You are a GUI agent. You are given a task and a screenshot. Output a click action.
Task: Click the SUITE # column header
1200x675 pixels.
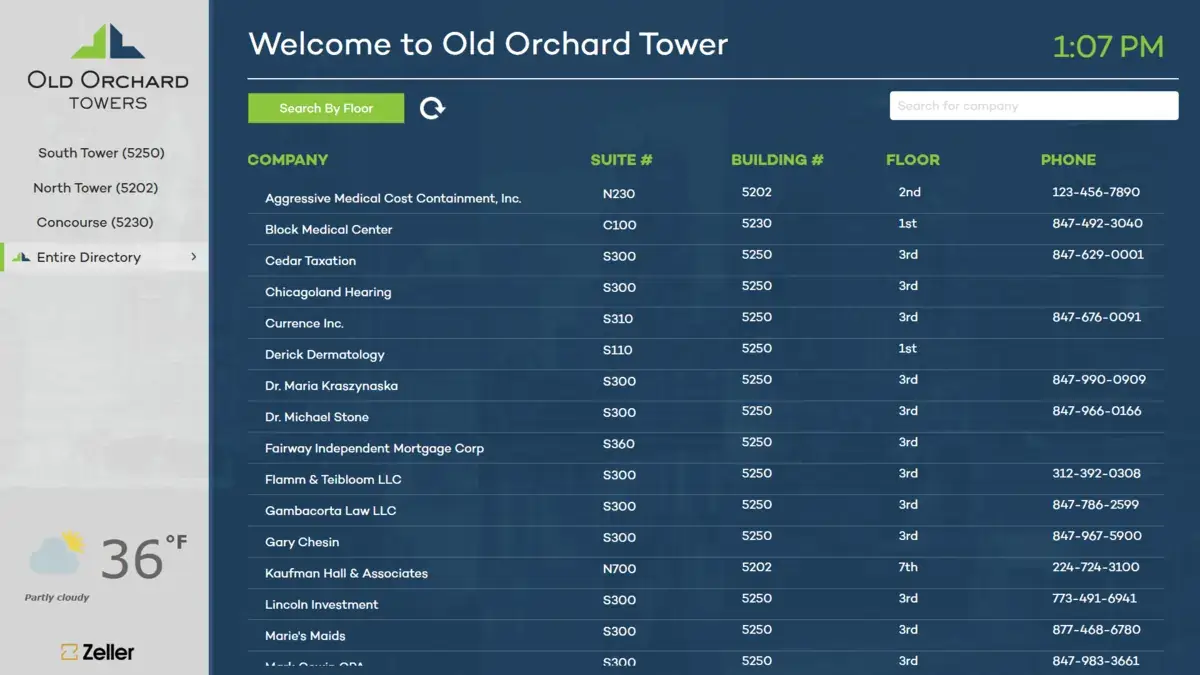(621, 160)
